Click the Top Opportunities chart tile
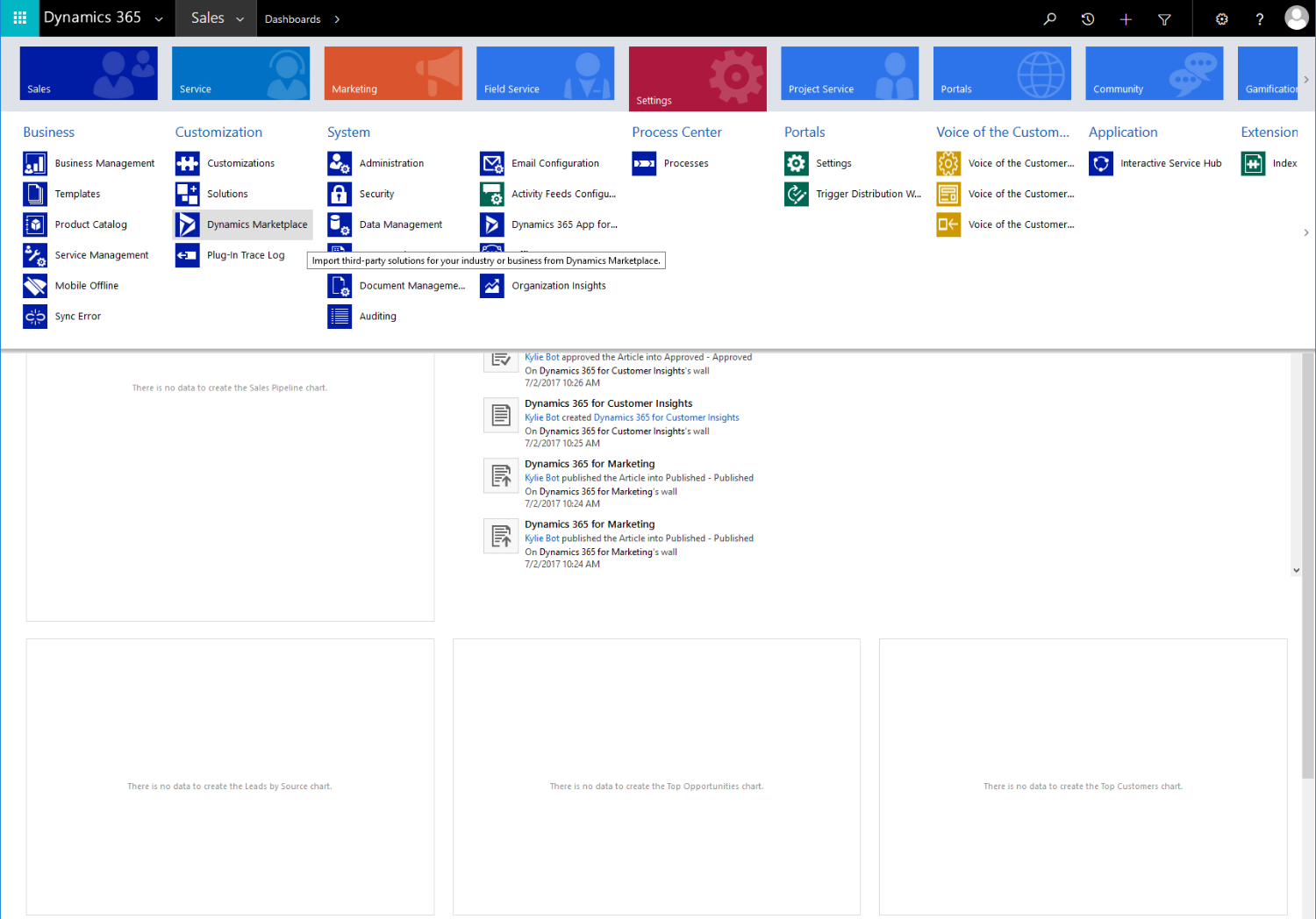 pos(656,777)
